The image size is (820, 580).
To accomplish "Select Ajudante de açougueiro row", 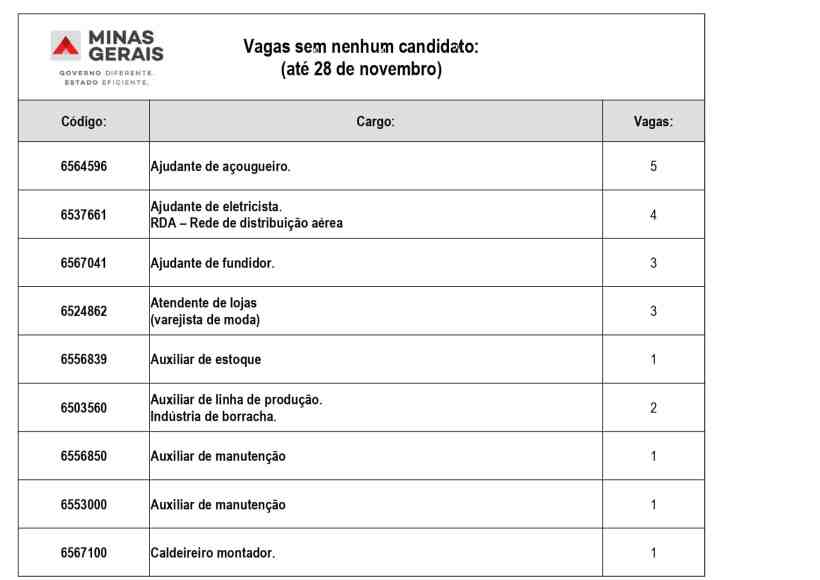I will (361, 166).
